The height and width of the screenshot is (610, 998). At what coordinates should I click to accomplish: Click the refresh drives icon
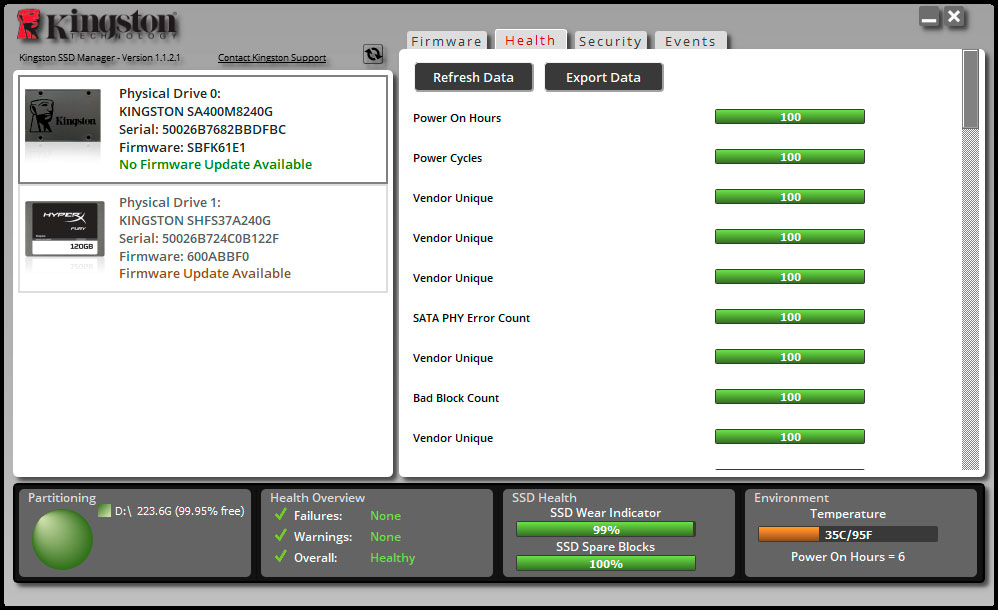pyautogui.click(x=373, y=54)
